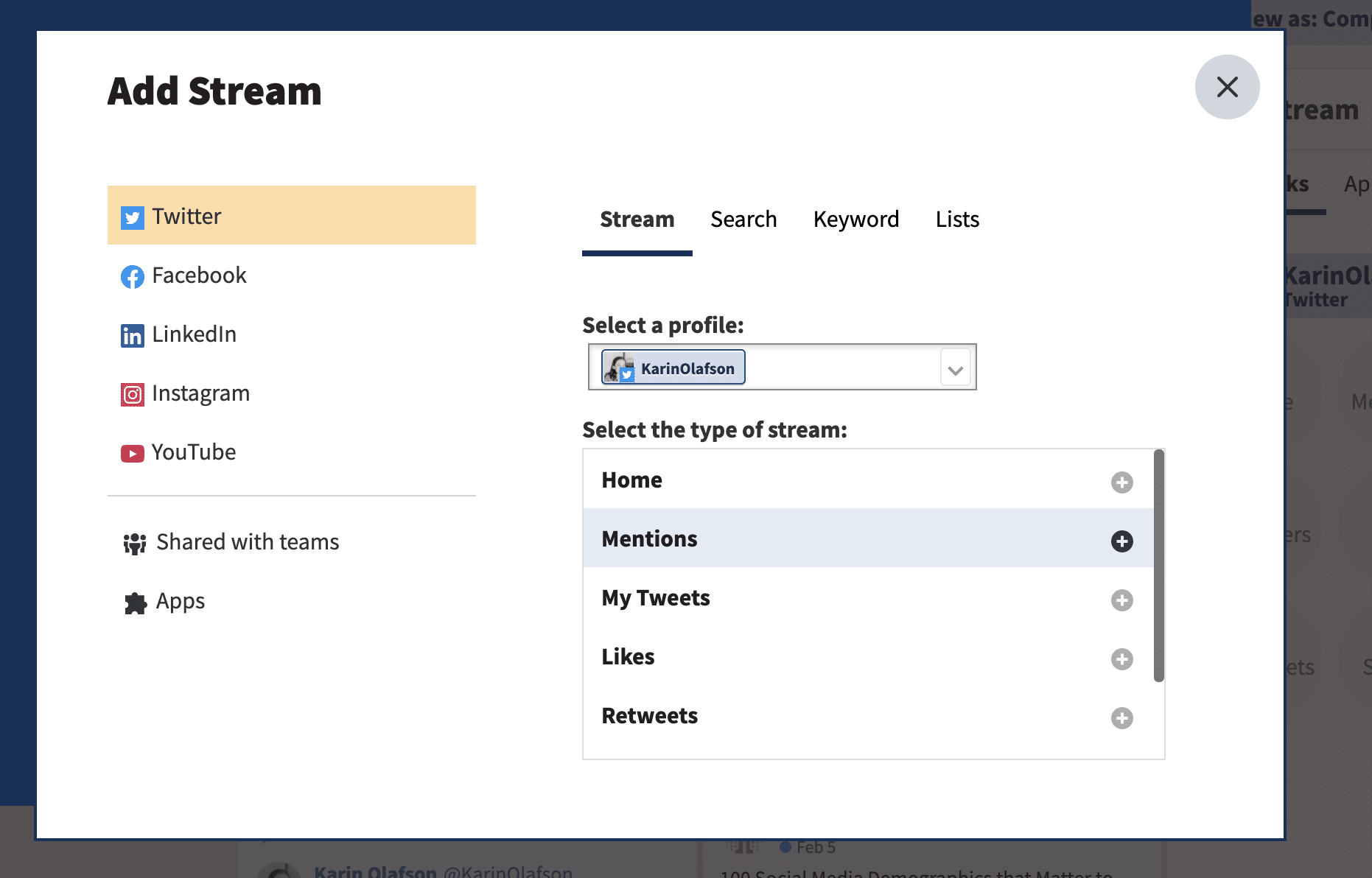The width and height of the screenshot is (1372, 878).
Task: Select the Retweets stream type text
Action: tap(650, 716)
